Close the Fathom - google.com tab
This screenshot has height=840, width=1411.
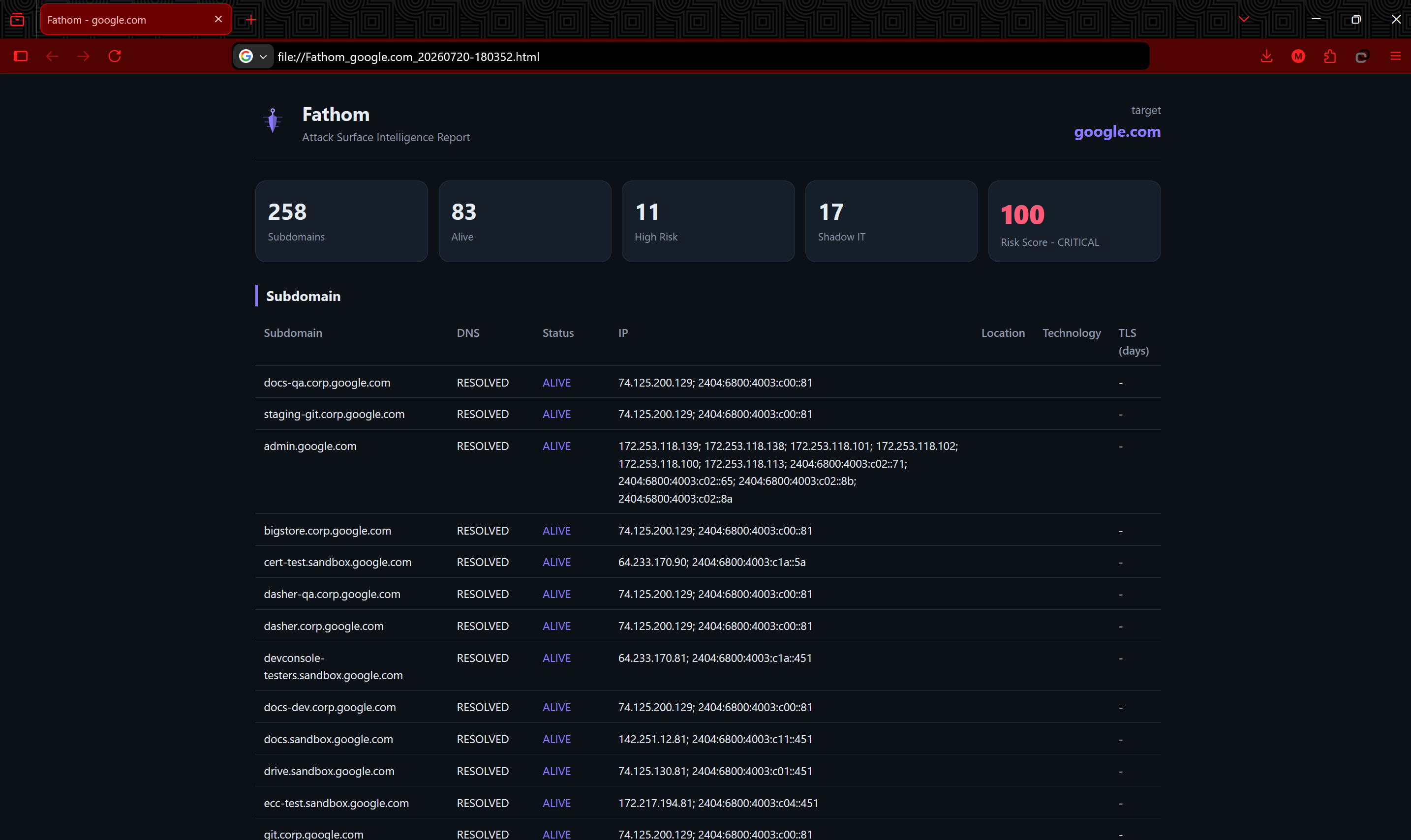218,19
